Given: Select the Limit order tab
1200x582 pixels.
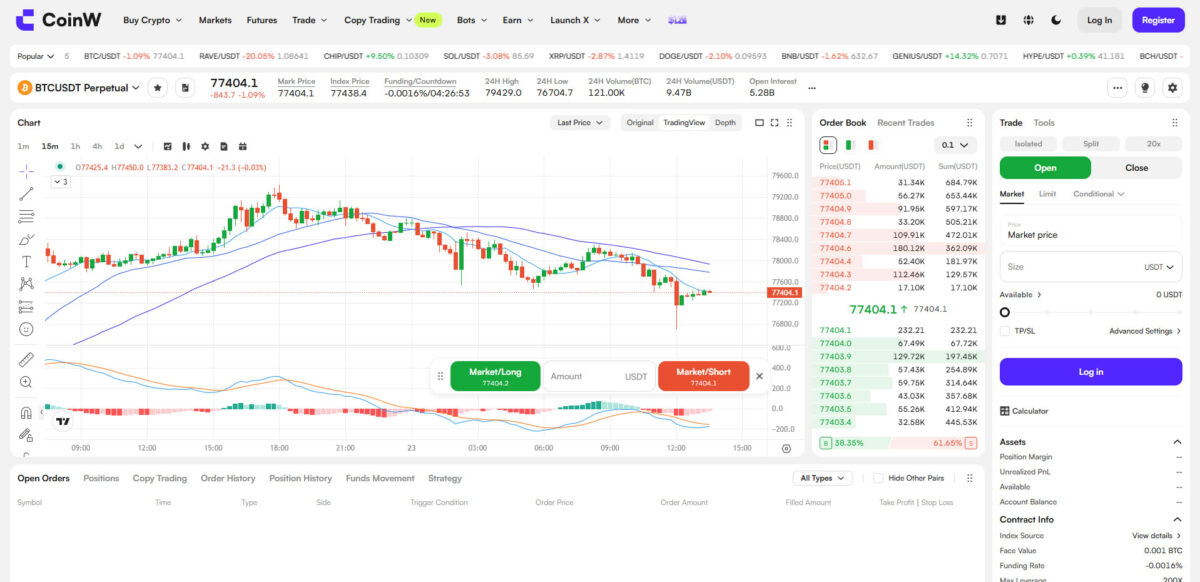Looking at the screenshot, I should coord(1047,194).
